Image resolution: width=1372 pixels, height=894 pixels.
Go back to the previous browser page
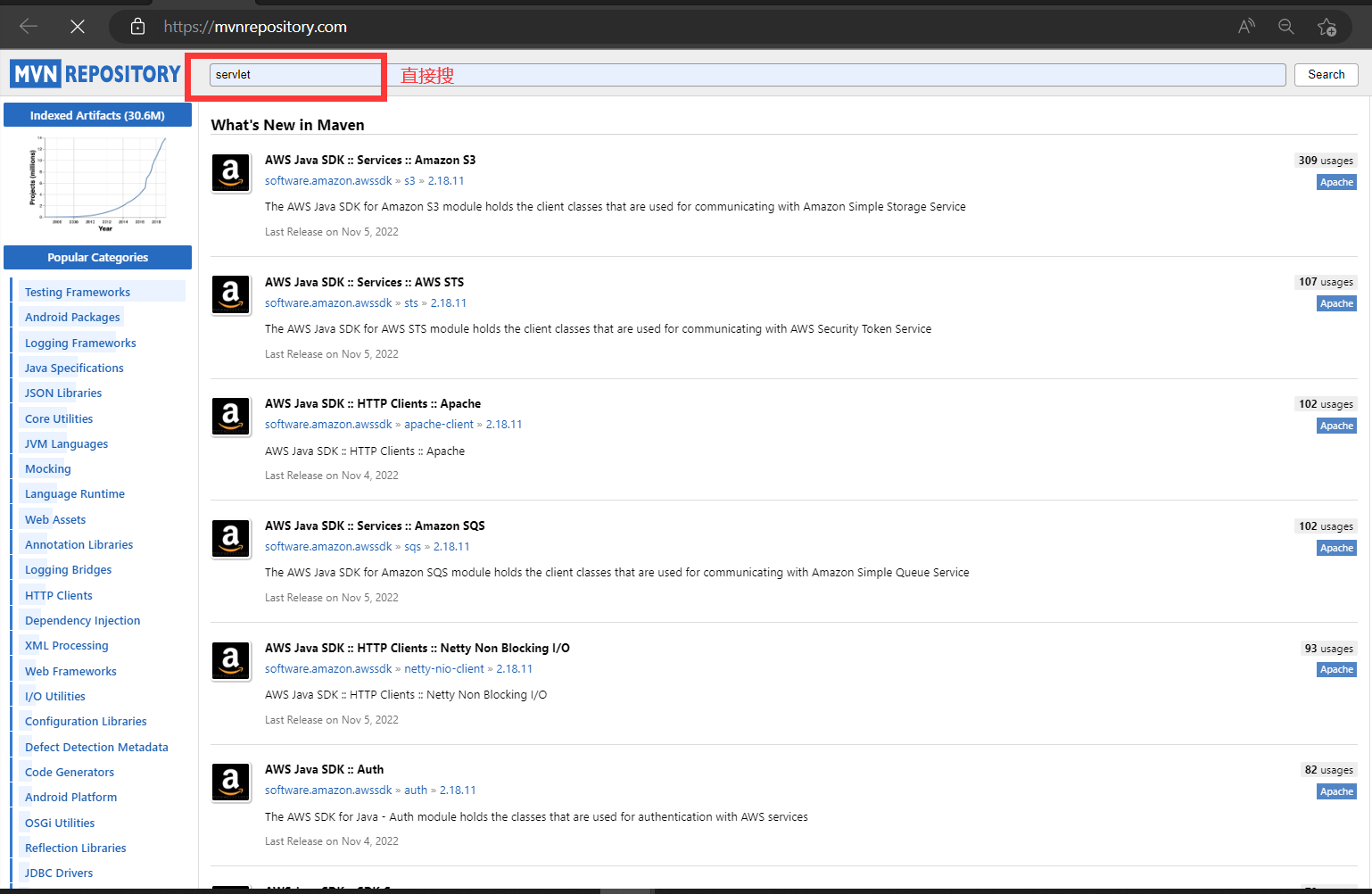[x=29, y=27]
